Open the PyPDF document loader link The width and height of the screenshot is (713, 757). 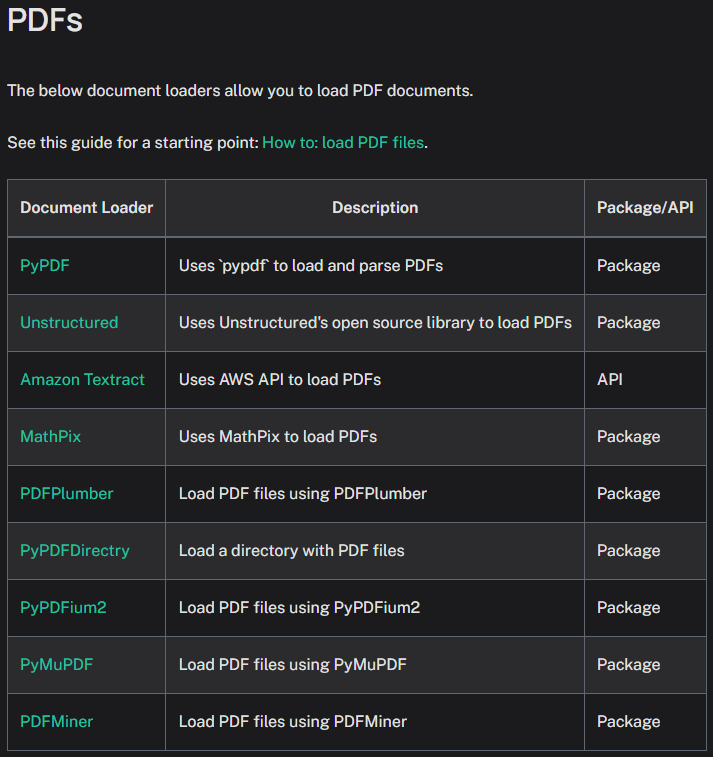click(x=45, y=265)
